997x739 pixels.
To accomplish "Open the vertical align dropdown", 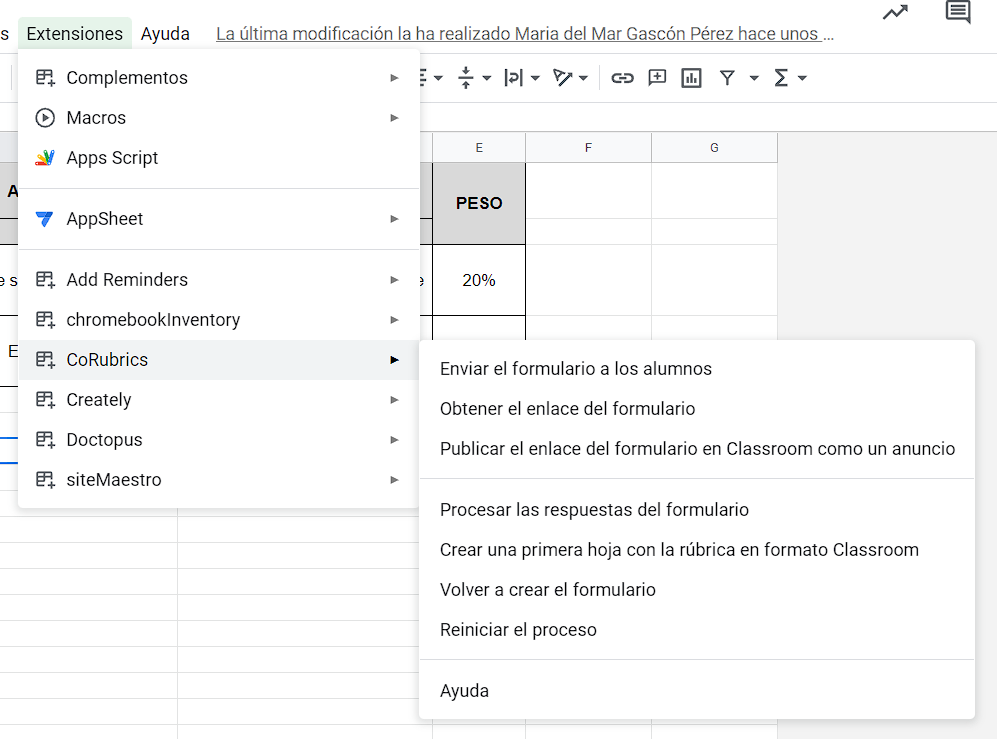I will coord(474,78).
